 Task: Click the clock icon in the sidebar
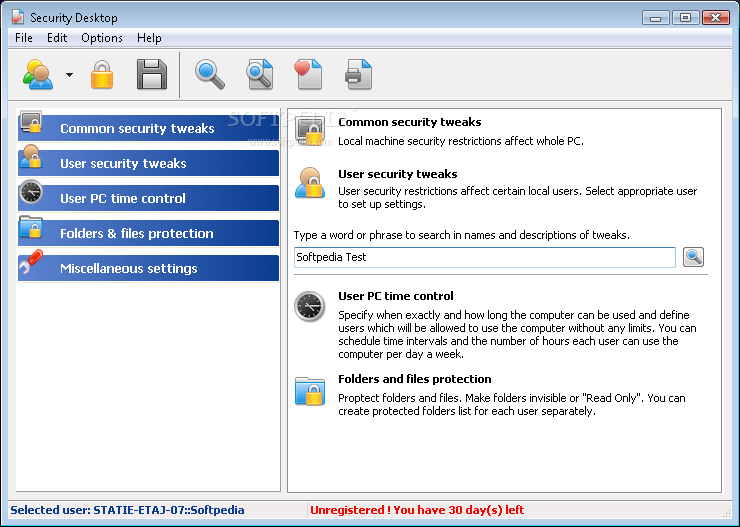32,192
